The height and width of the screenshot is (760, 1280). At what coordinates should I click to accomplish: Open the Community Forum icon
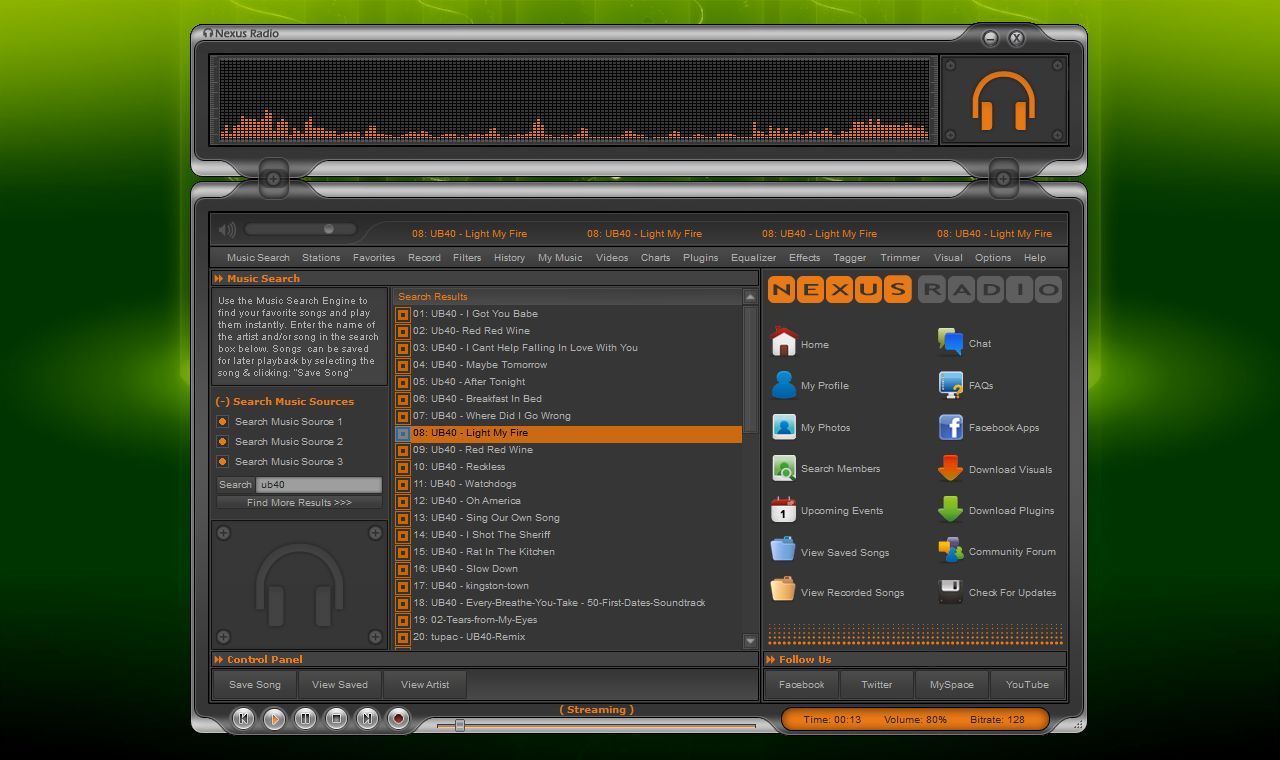(950, 550)
